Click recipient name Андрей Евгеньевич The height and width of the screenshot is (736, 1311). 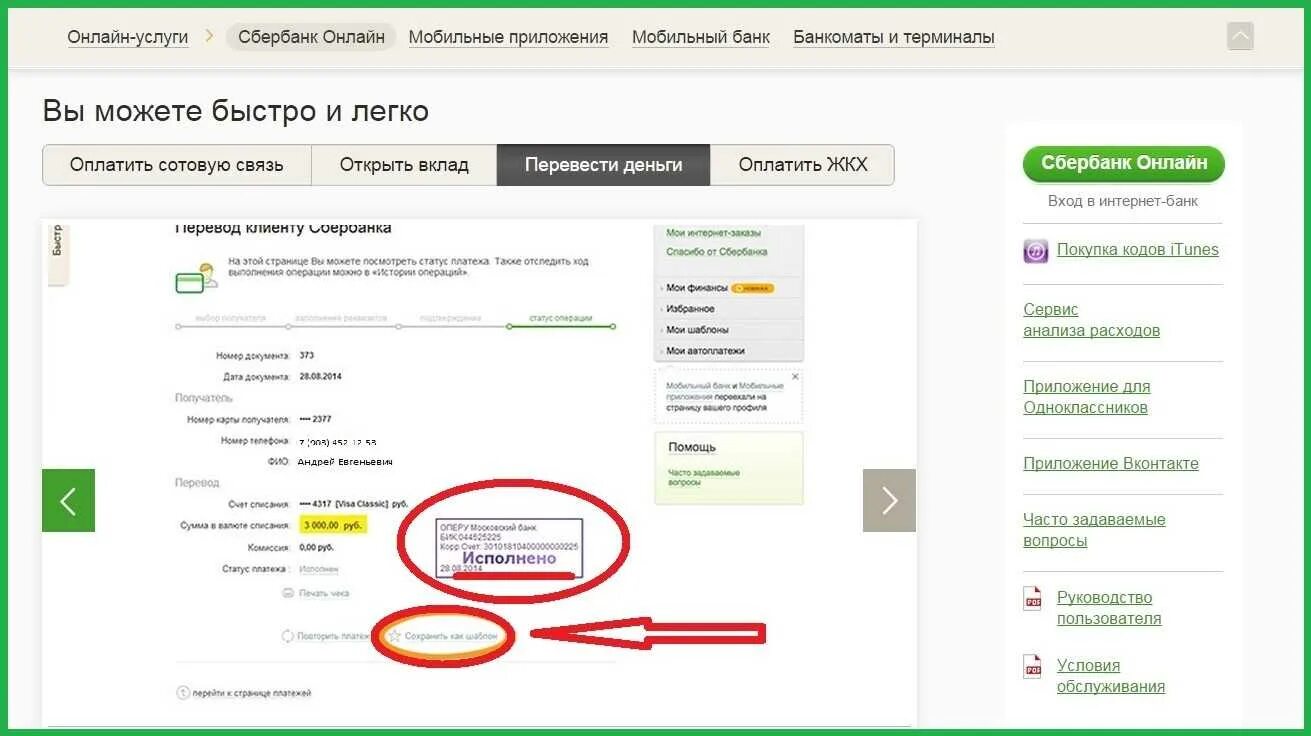pyautogui.click(x=345, y=462)
